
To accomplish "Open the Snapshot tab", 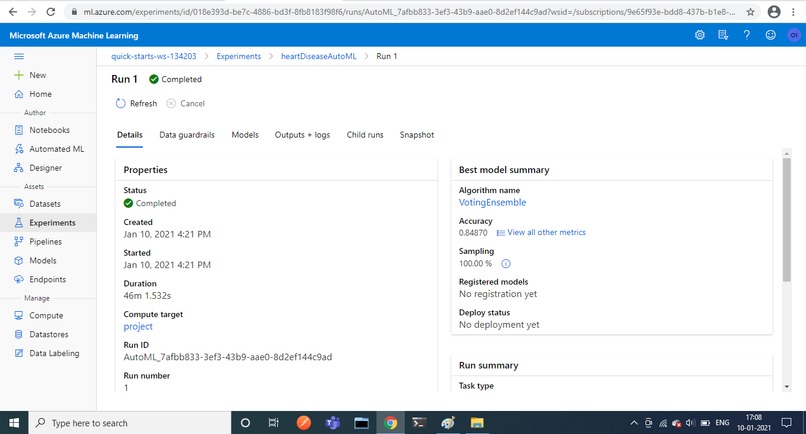I will (x=417, y=135).
